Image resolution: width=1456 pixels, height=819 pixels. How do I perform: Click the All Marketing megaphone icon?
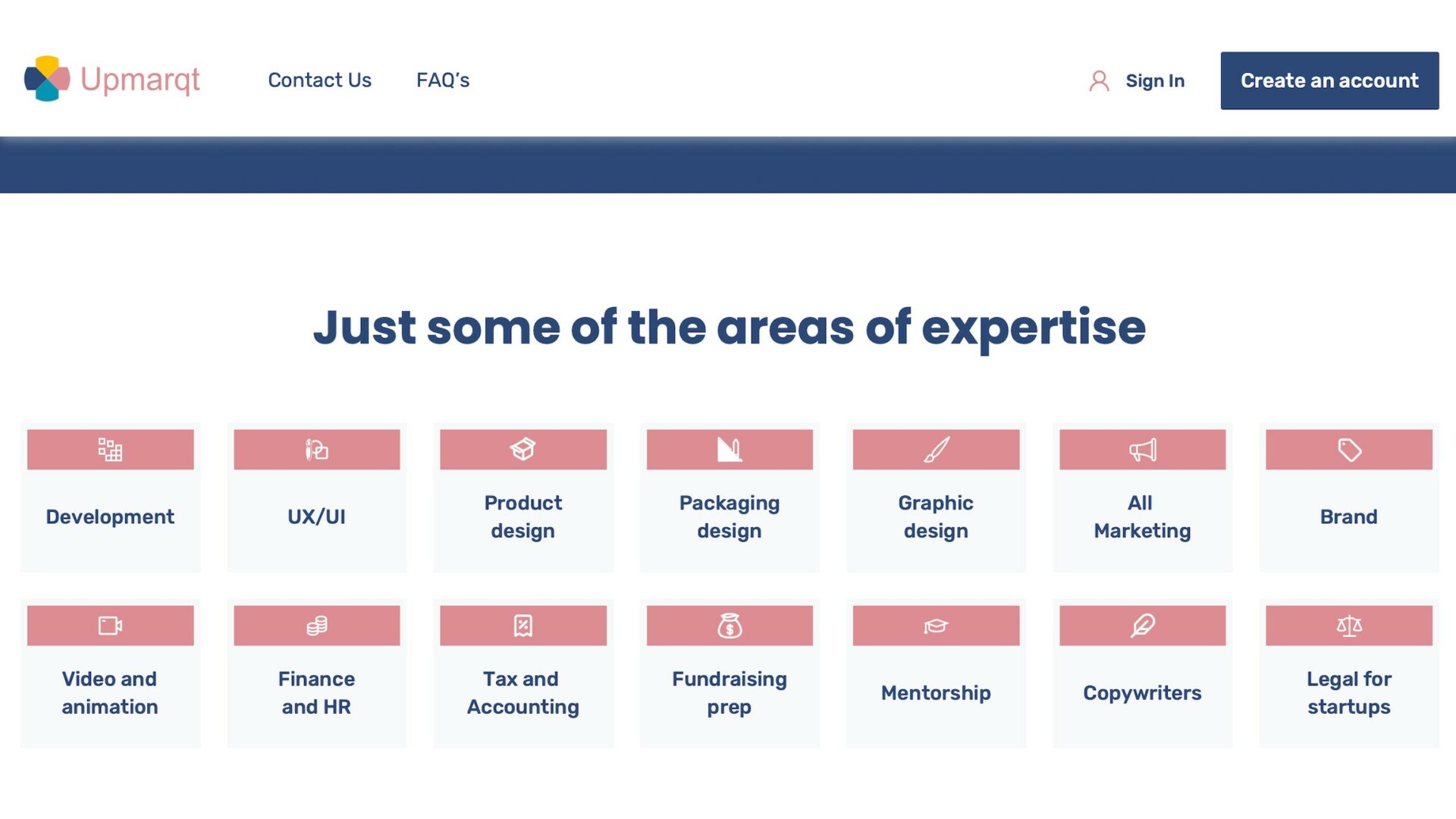click(1142, 450)
